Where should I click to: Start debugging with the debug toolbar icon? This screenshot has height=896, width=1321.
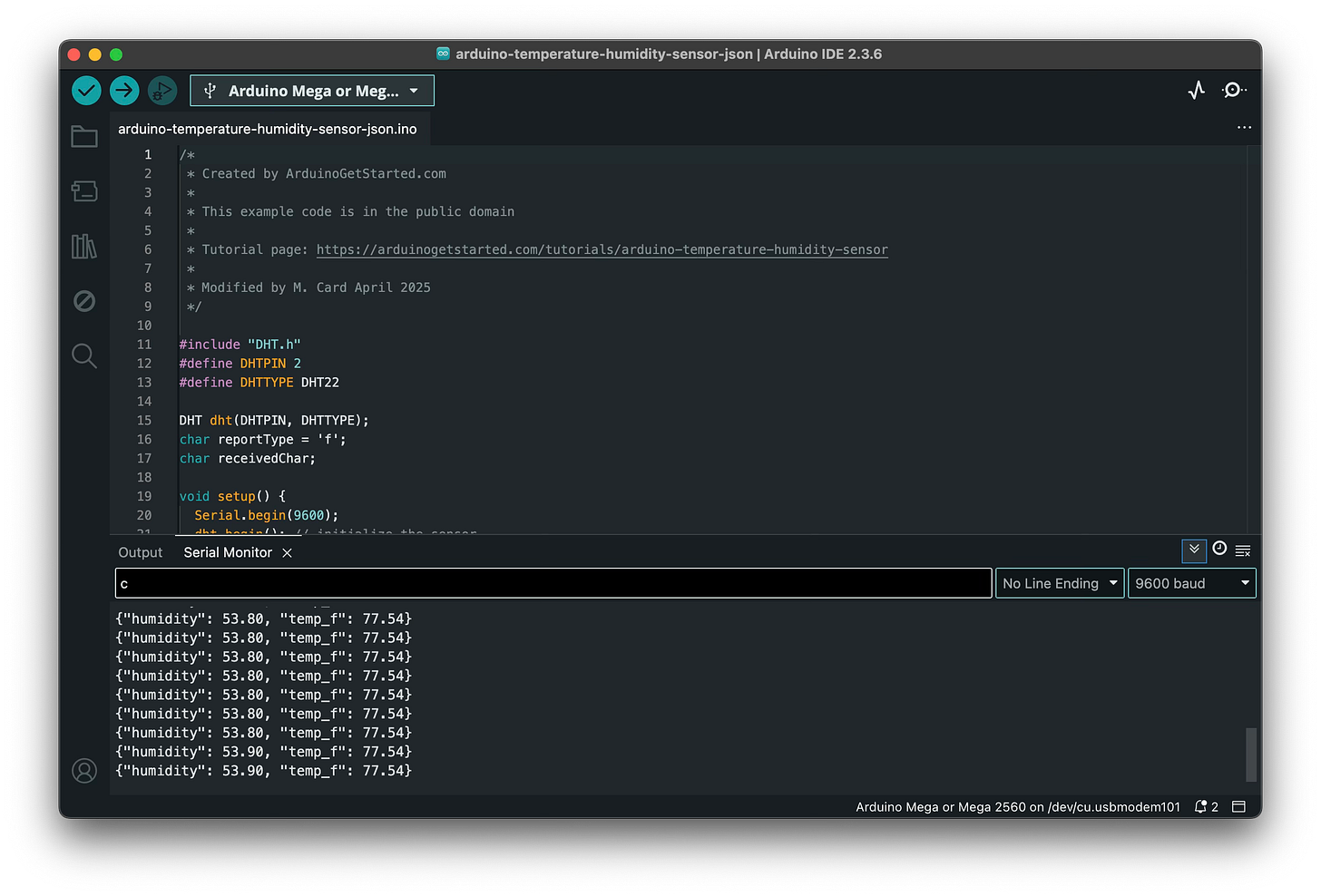point(162,90)
